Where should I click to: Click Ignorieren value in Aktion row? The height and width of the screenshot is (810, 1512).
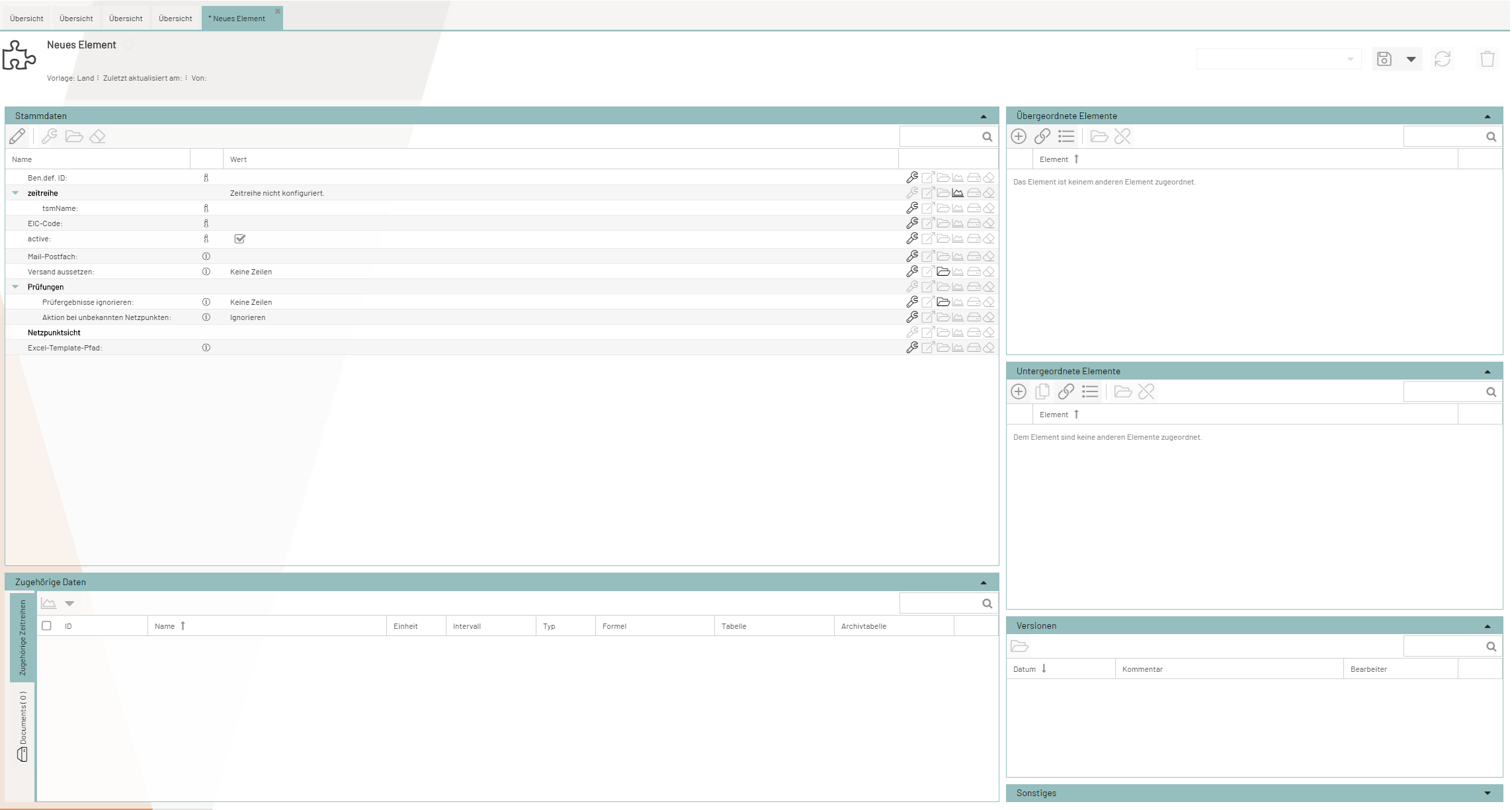pyautogui.click(x=247, y=317)
